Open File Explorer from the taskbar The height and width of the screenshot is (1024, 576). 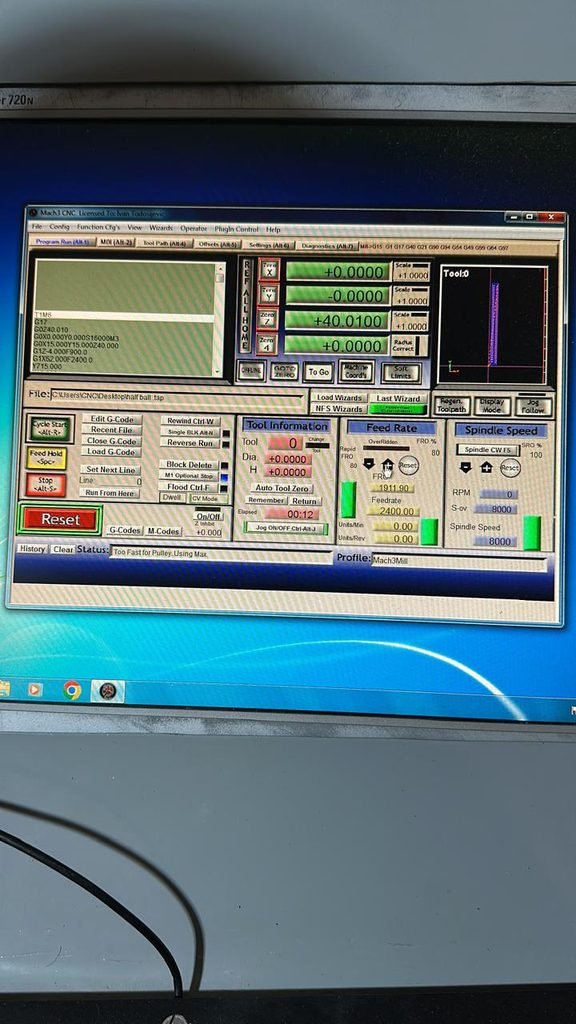tap(5, 689)
